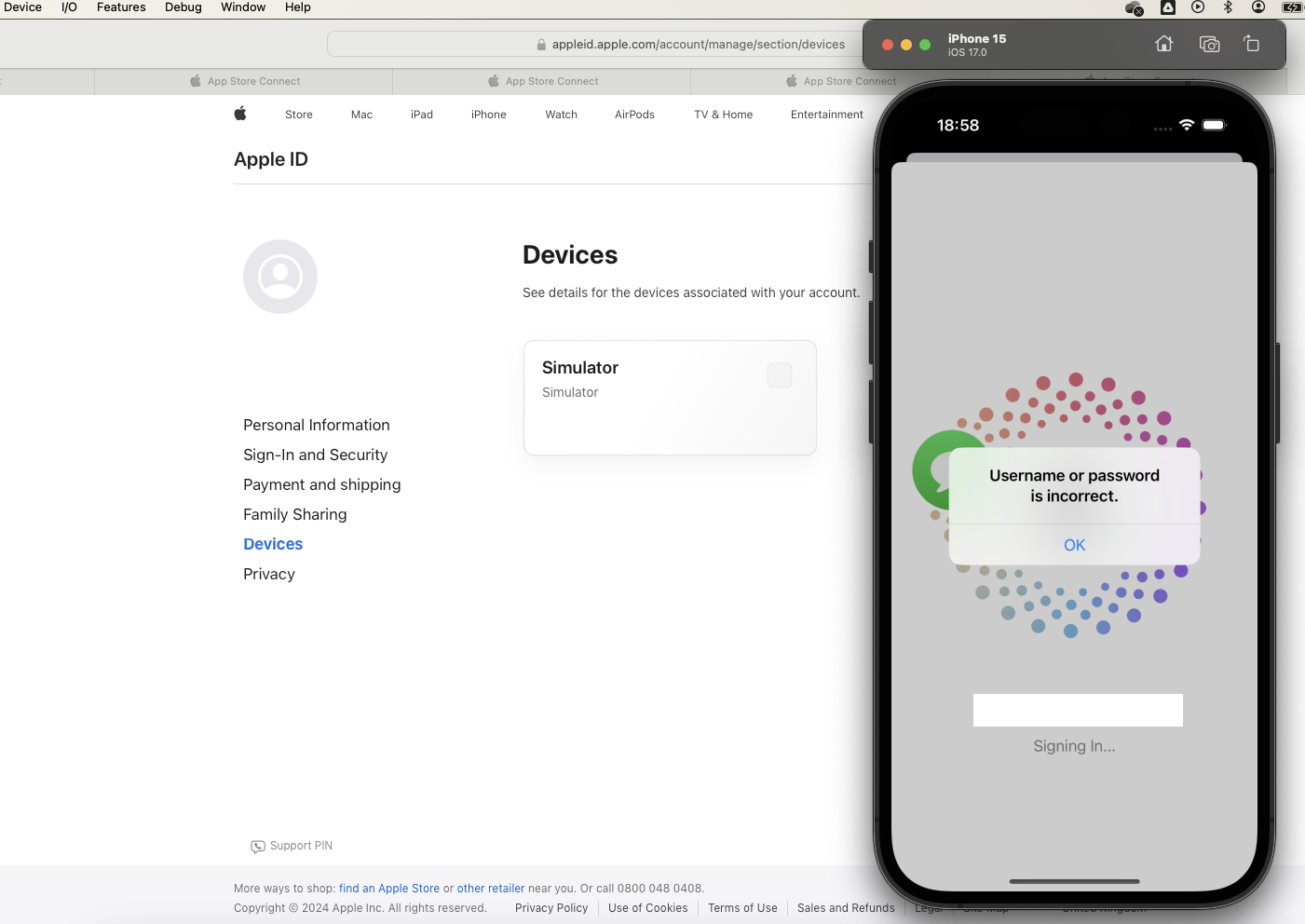Click the Support PIN link

[301, 846]
